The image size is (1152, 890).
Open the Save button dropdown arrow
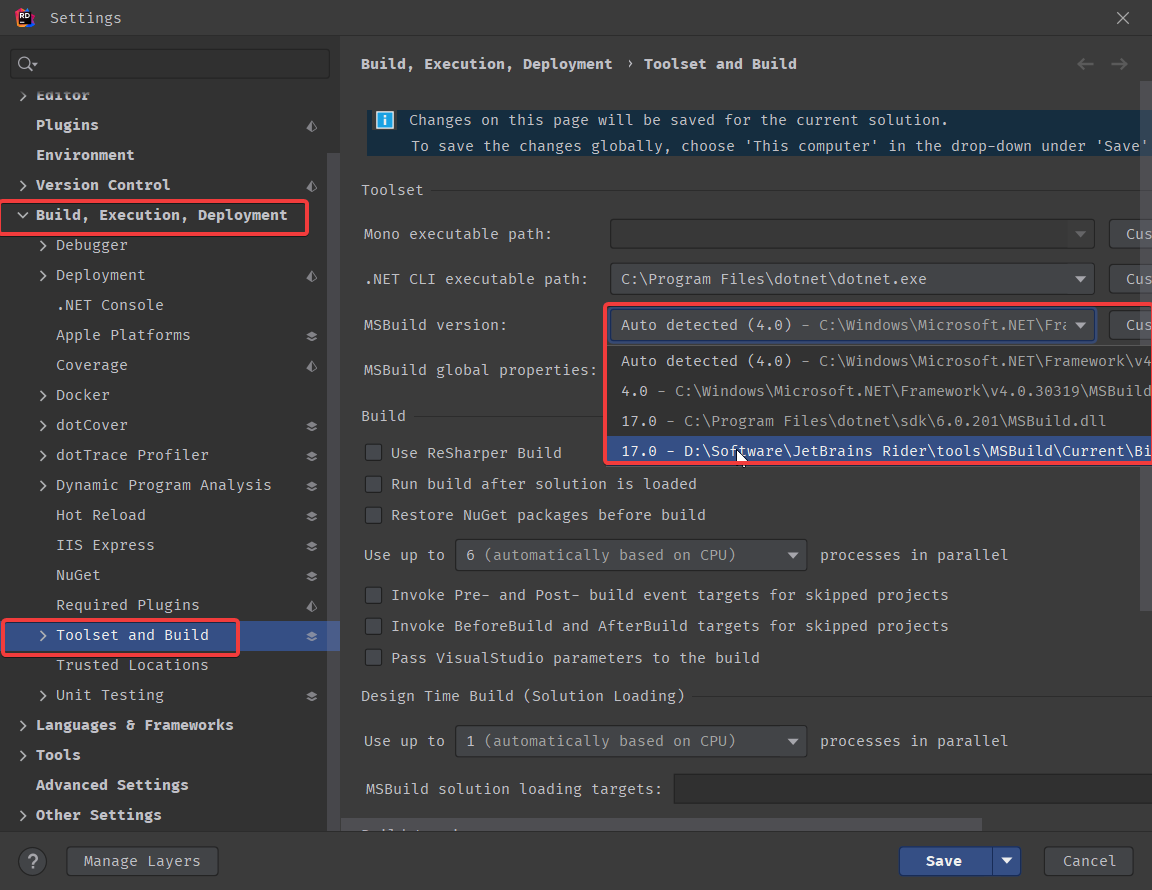point(1007,861)
